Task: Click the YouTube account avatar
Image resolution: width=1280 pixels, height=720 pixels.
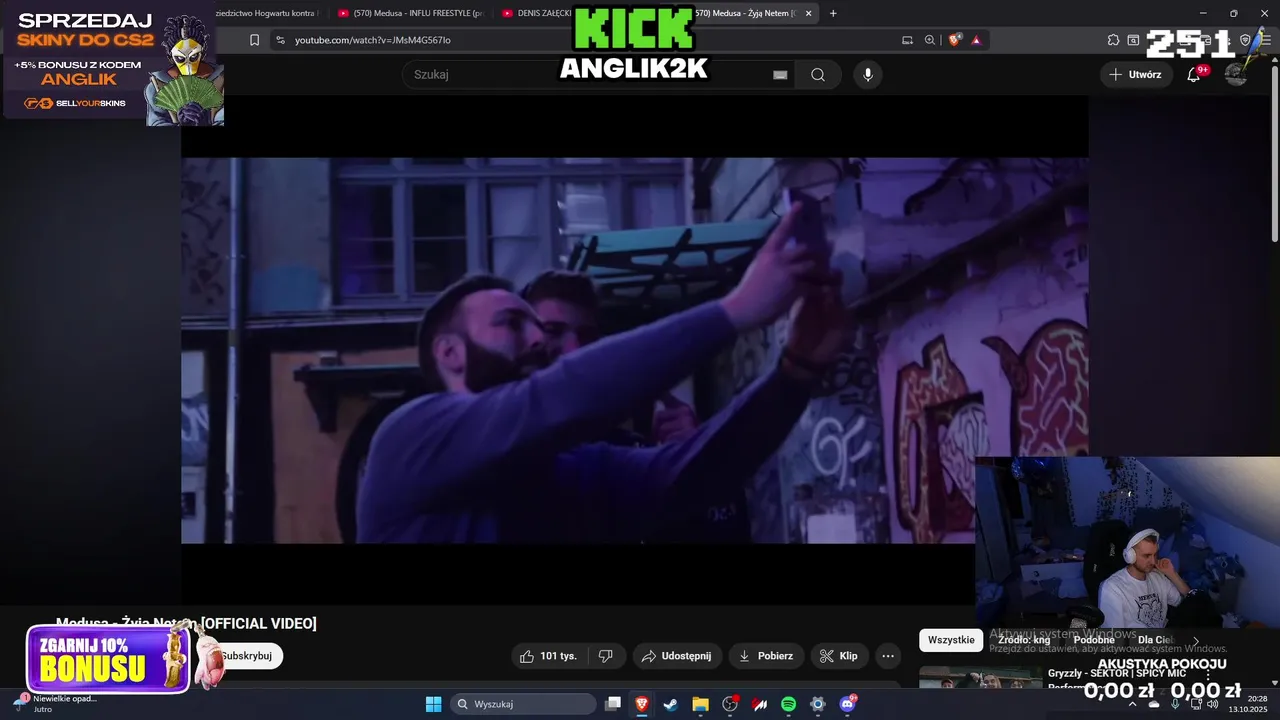Action: pos(1237,75)
